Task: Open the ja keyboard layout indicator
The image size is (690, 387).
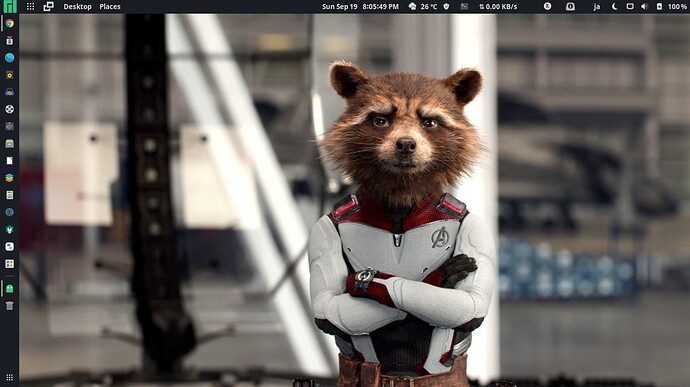Action: [597, 7]
